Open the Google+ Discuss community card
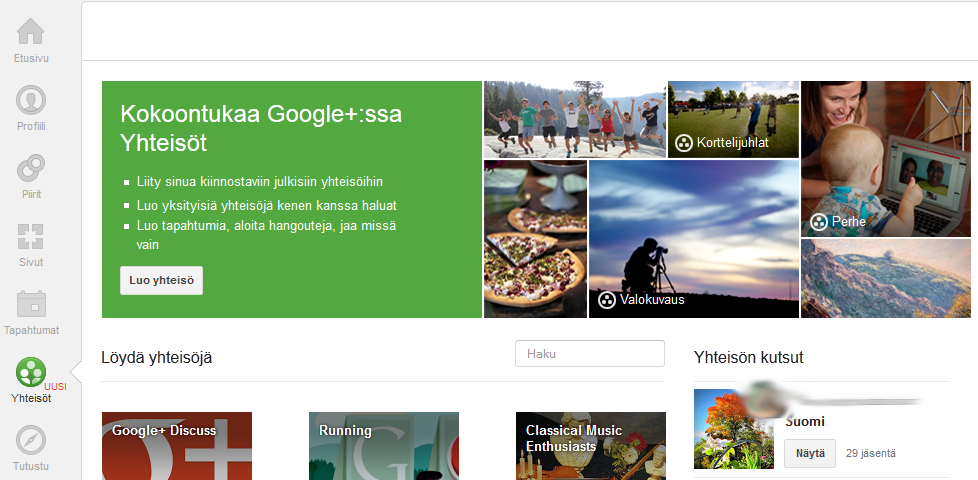 [x=177, y=446]
